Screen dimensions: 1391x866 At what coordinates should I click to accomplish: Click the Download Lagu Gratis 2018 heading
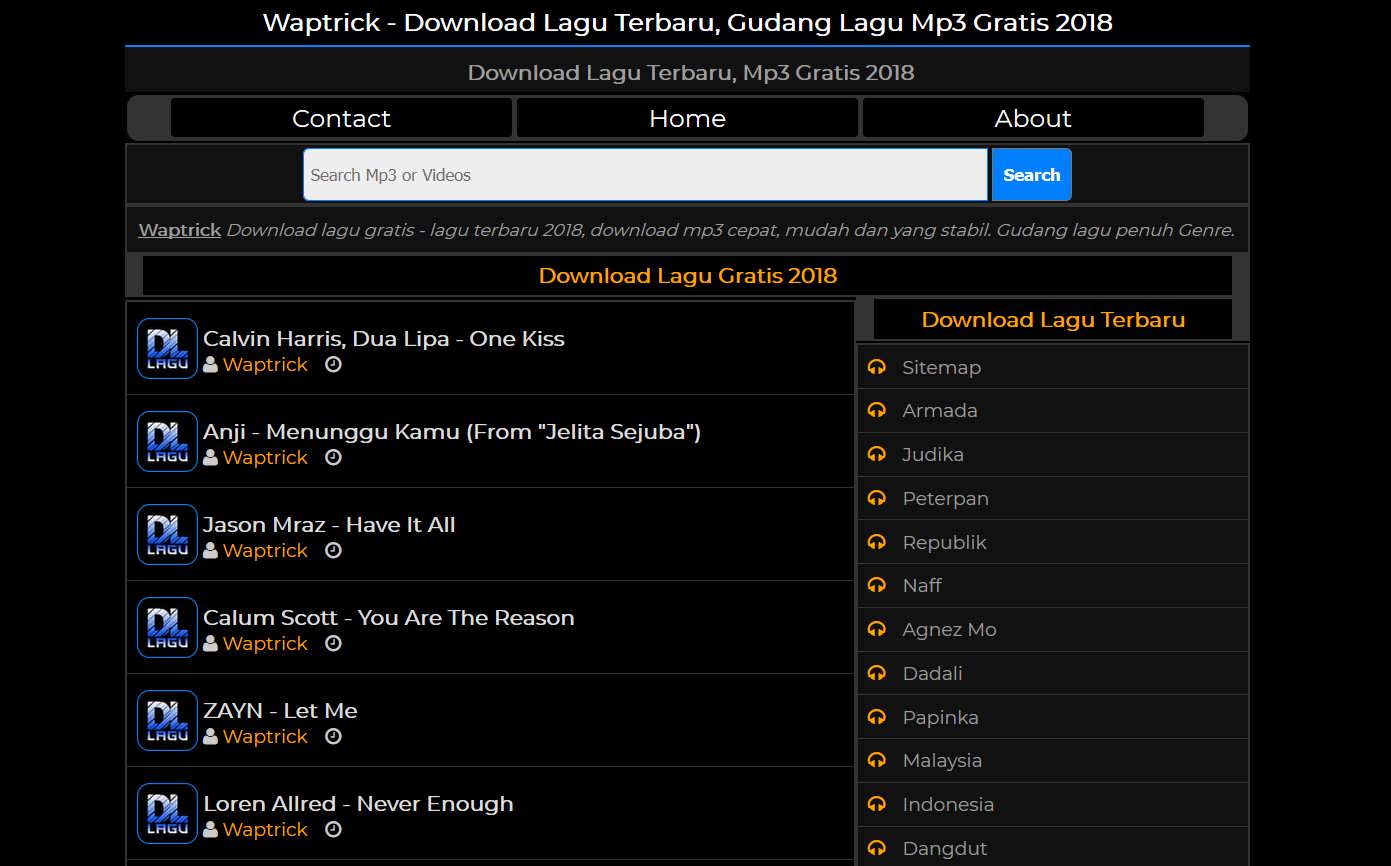pyautogui.click(x=688, y=276)
